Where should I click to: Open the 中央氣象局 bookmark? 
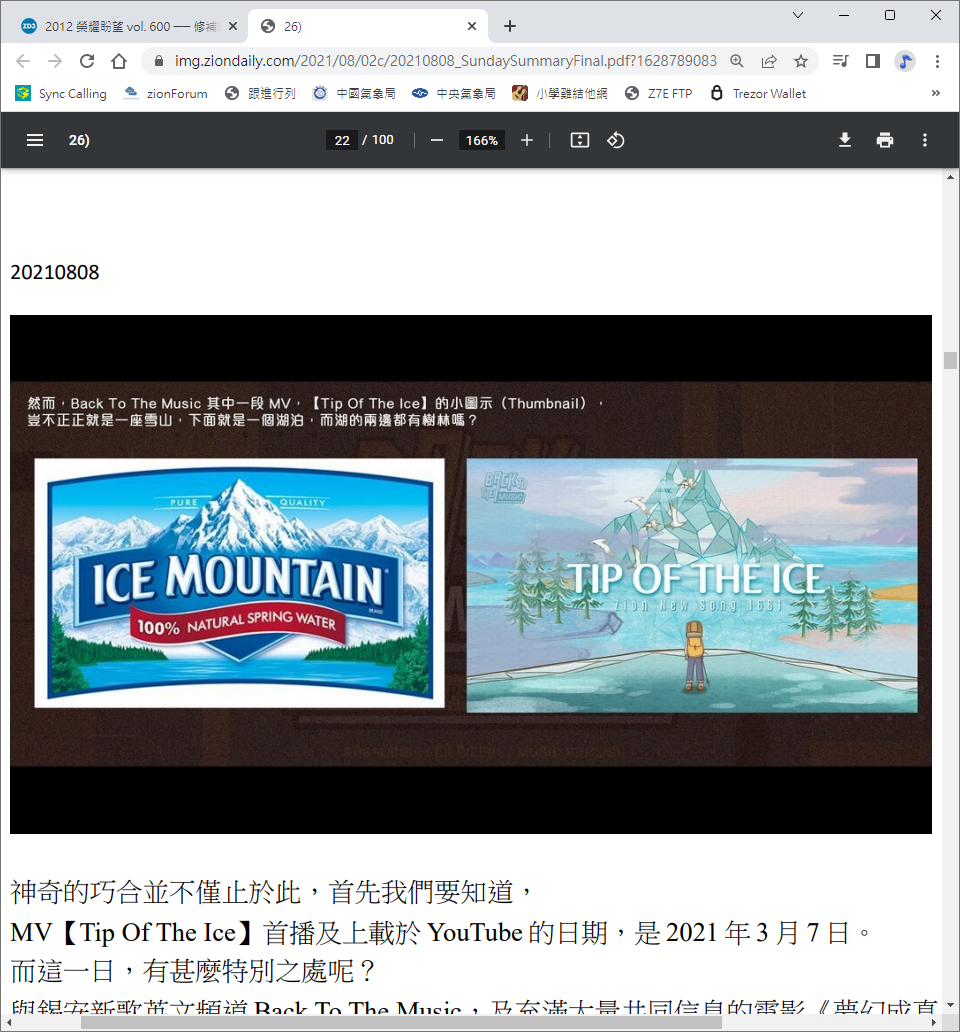point(454,93)
